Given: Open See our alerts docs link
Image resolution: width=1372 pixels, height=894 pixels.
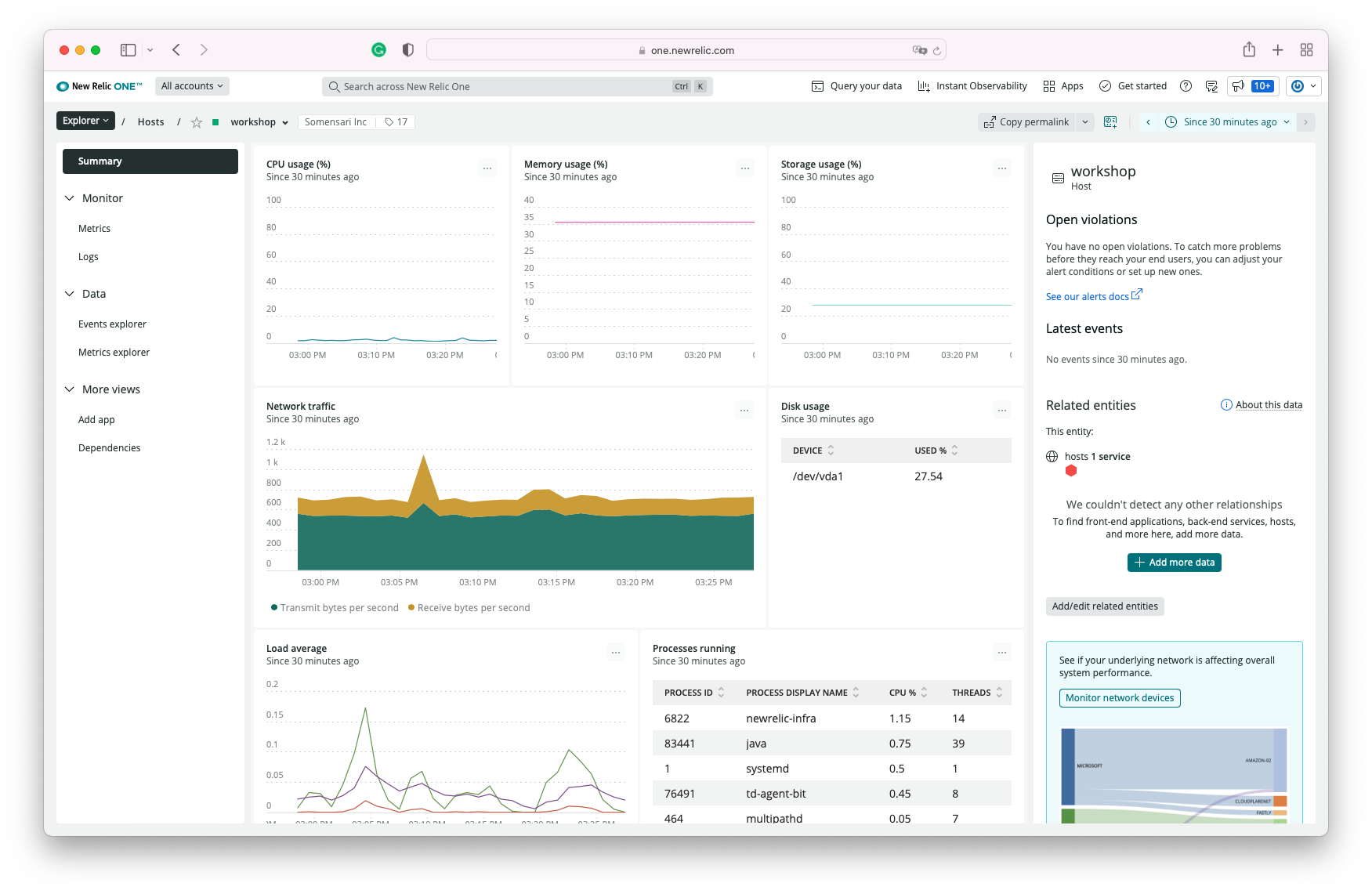Looking at the screenshot, I should click(x=1094, y=296).
